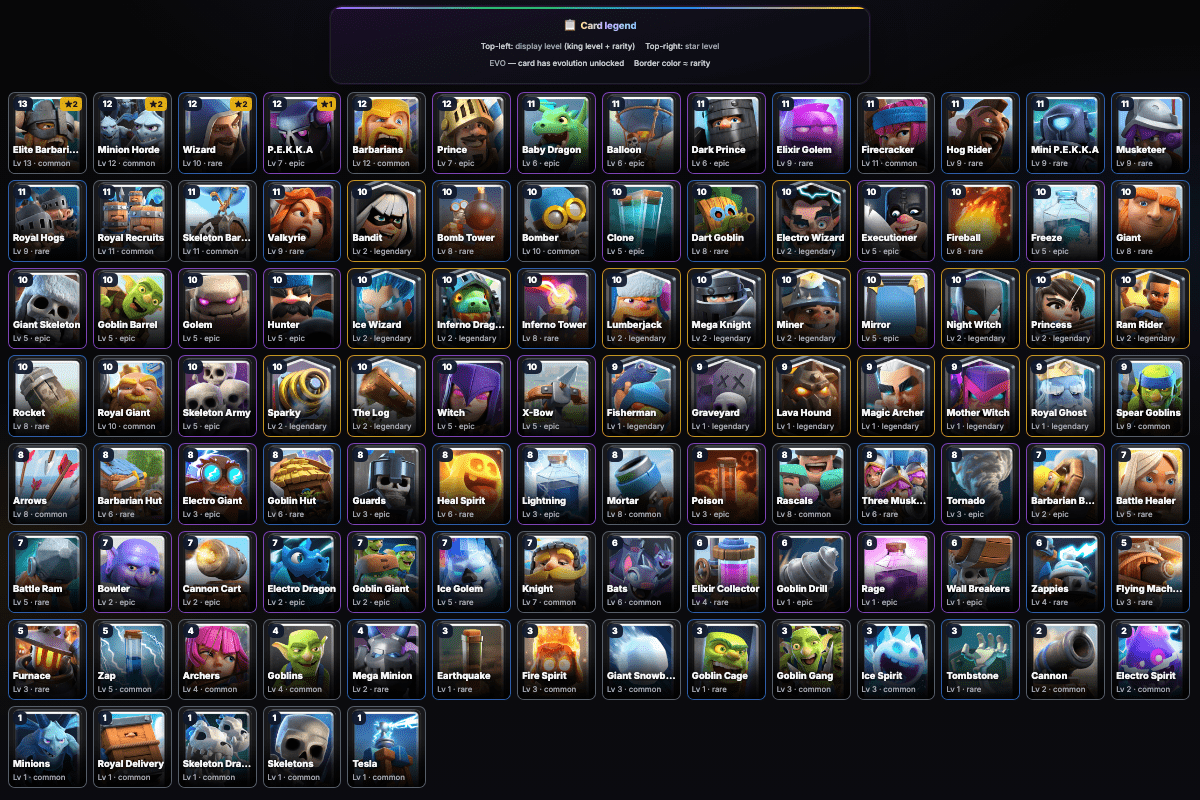Click the Heal Spirit card
The height and width of the screenshot is (800, 1200).
coord(471,484)
